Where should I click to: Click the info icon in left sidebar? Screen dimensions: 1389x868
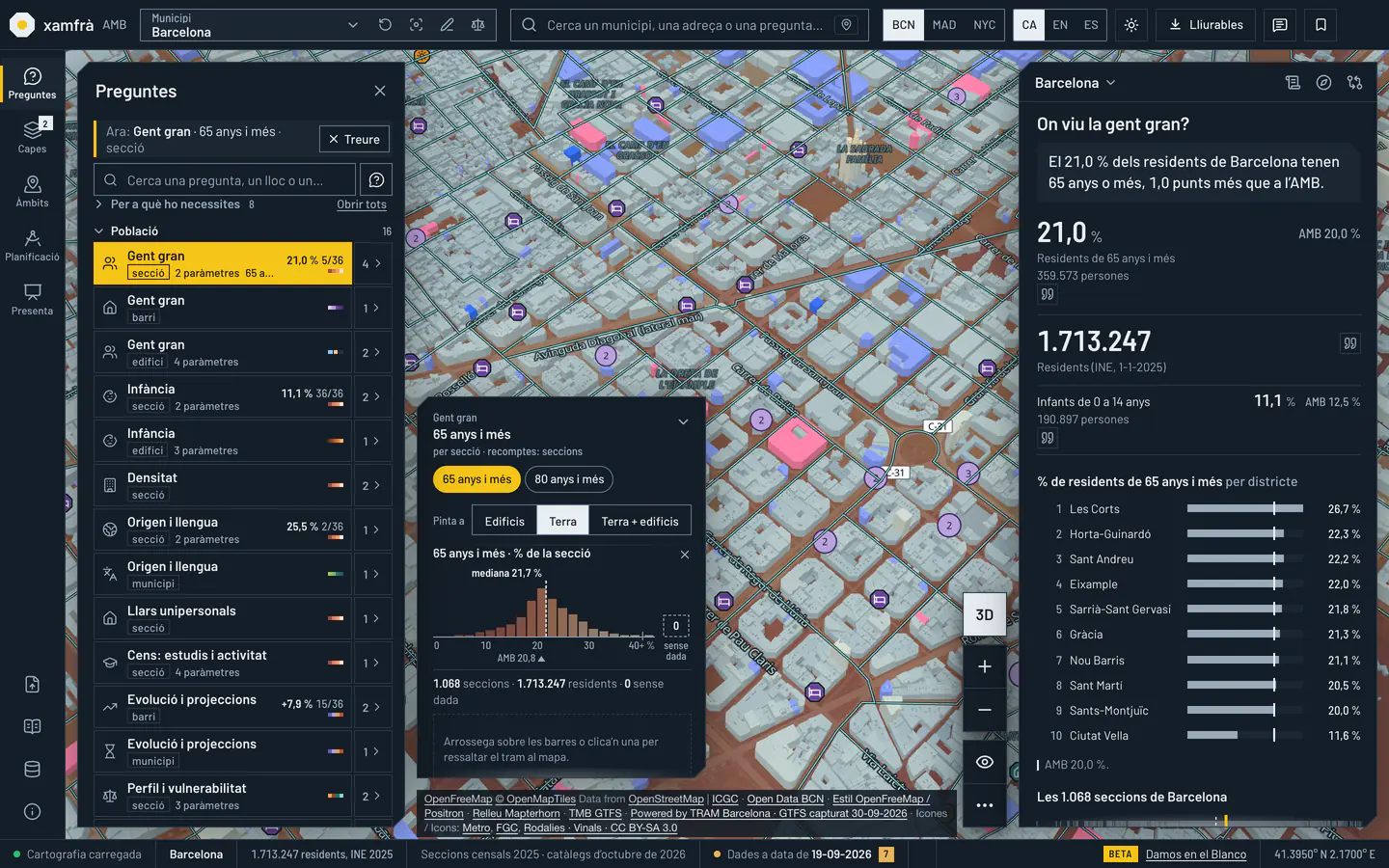click(32, 811)
